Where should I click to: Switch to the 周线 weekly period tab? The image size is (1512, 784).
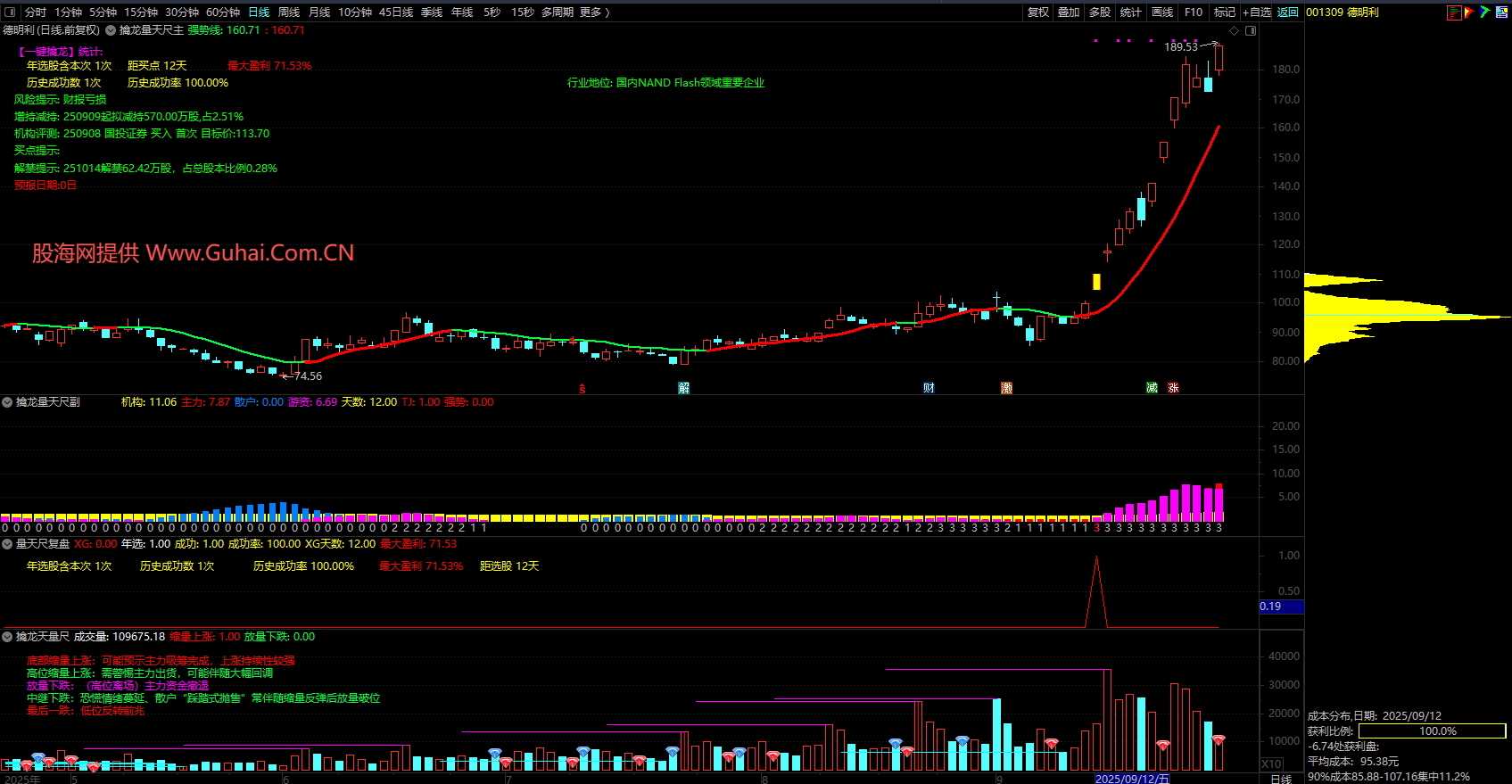pyautogui.click(x=289, y=12)
